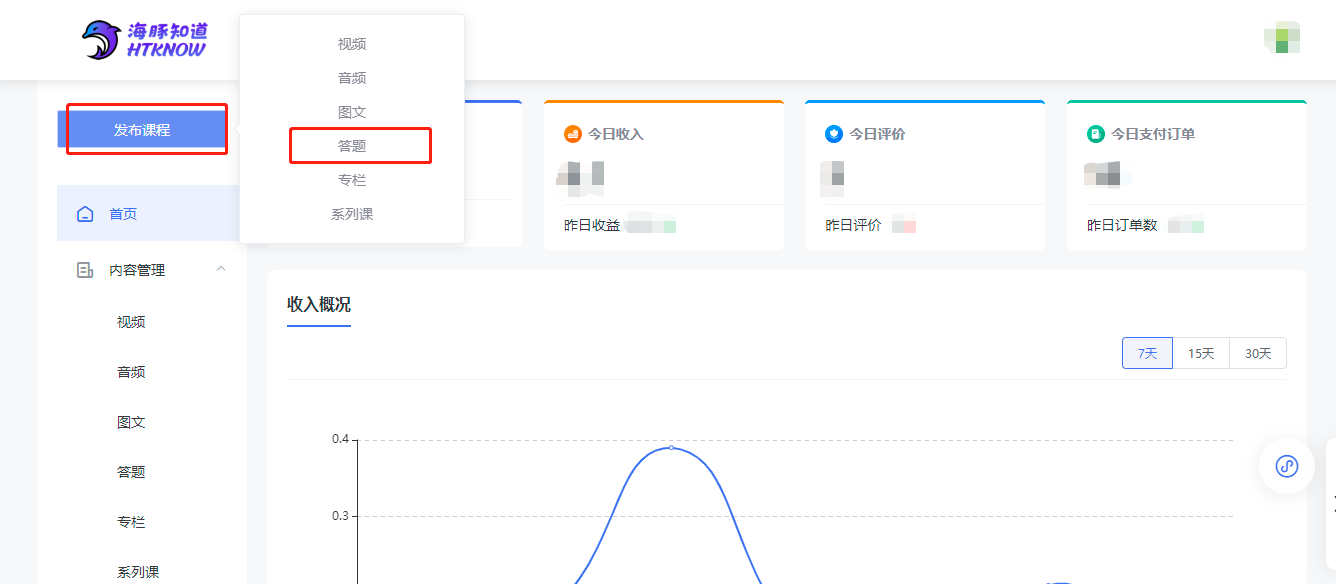This screenshot has height=584, width=1336.
Task: Click the 发布课程 button
Action: tap(142, 130)
